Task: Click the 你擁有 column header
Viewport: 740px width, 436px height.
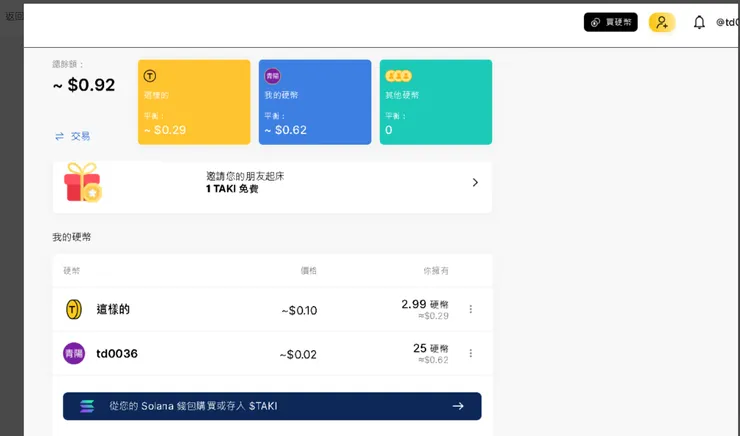Action: [x=436, y=271]
